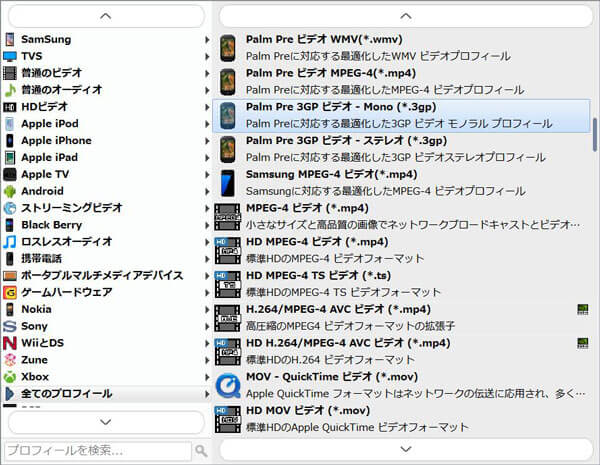Open the Apple iPad category
Image resolution: width=600 pixels, height=465 pixels.
coord(106,157)
